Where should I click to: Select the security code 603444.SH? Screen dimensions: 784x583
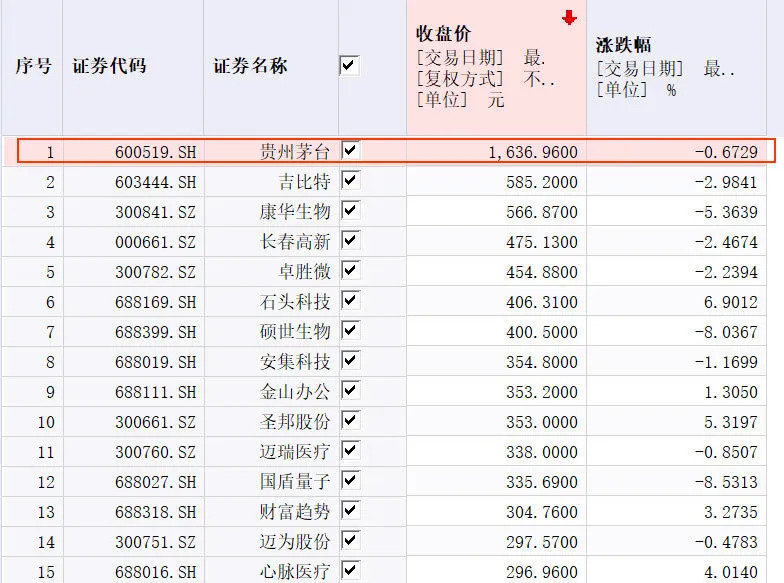156,182
